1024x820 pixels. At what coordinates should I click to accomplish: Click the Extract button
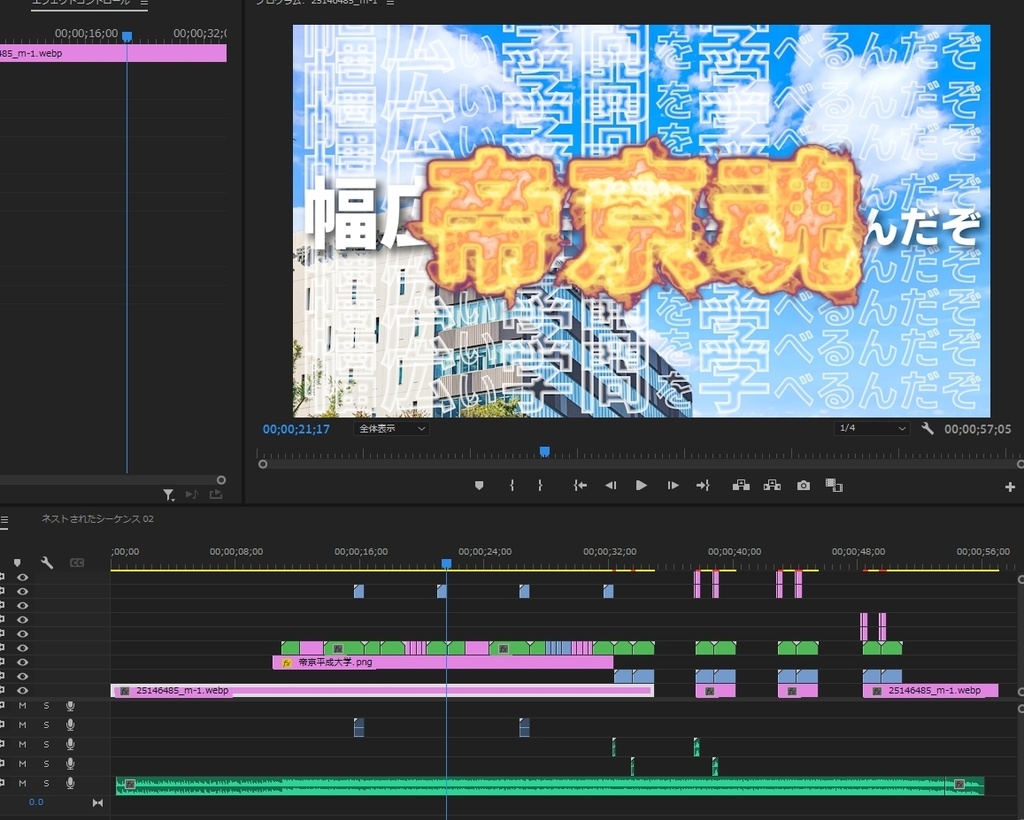click(772, 485)
